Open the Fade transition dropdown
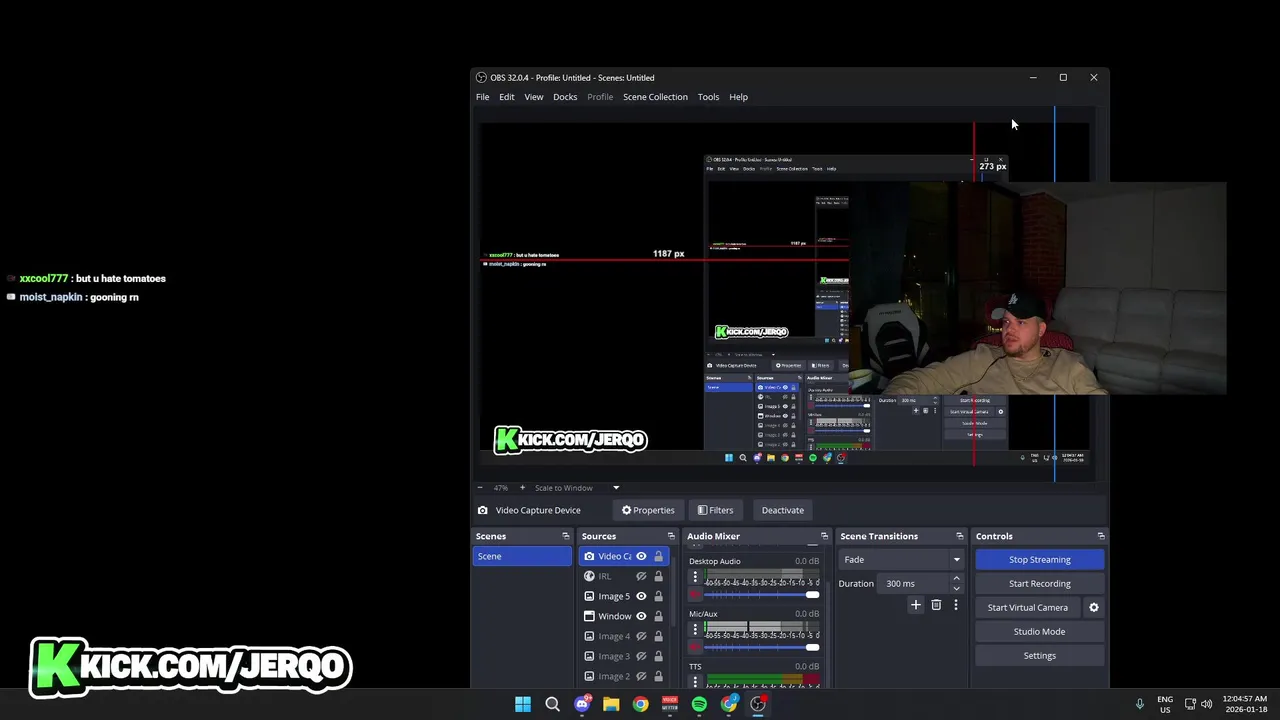The width and height of the screenshot is (1280, 720). 902,560
